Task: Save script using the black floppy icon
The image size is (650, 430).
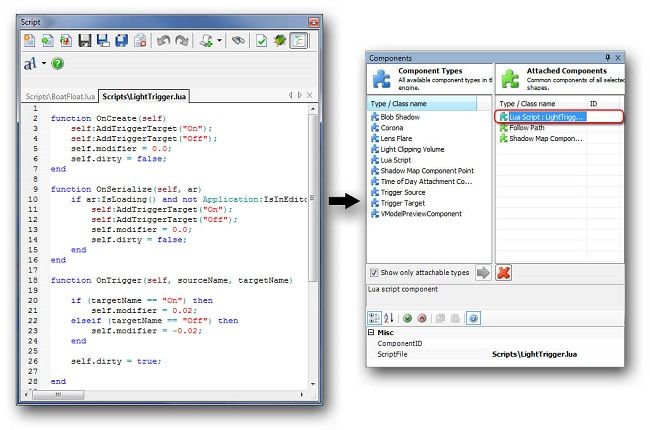Action: tap(85, 41)
